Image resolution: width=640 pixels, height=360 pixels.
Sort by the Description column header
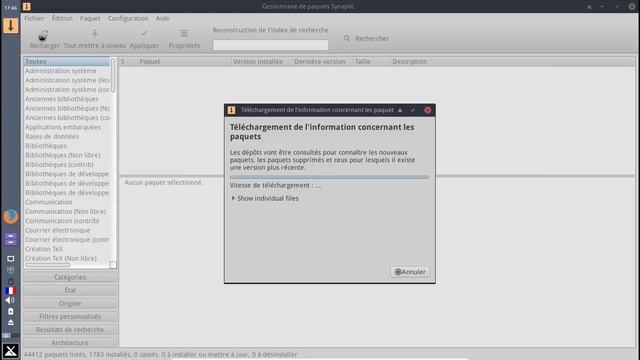pyautogui.click(x=512, y=62)
